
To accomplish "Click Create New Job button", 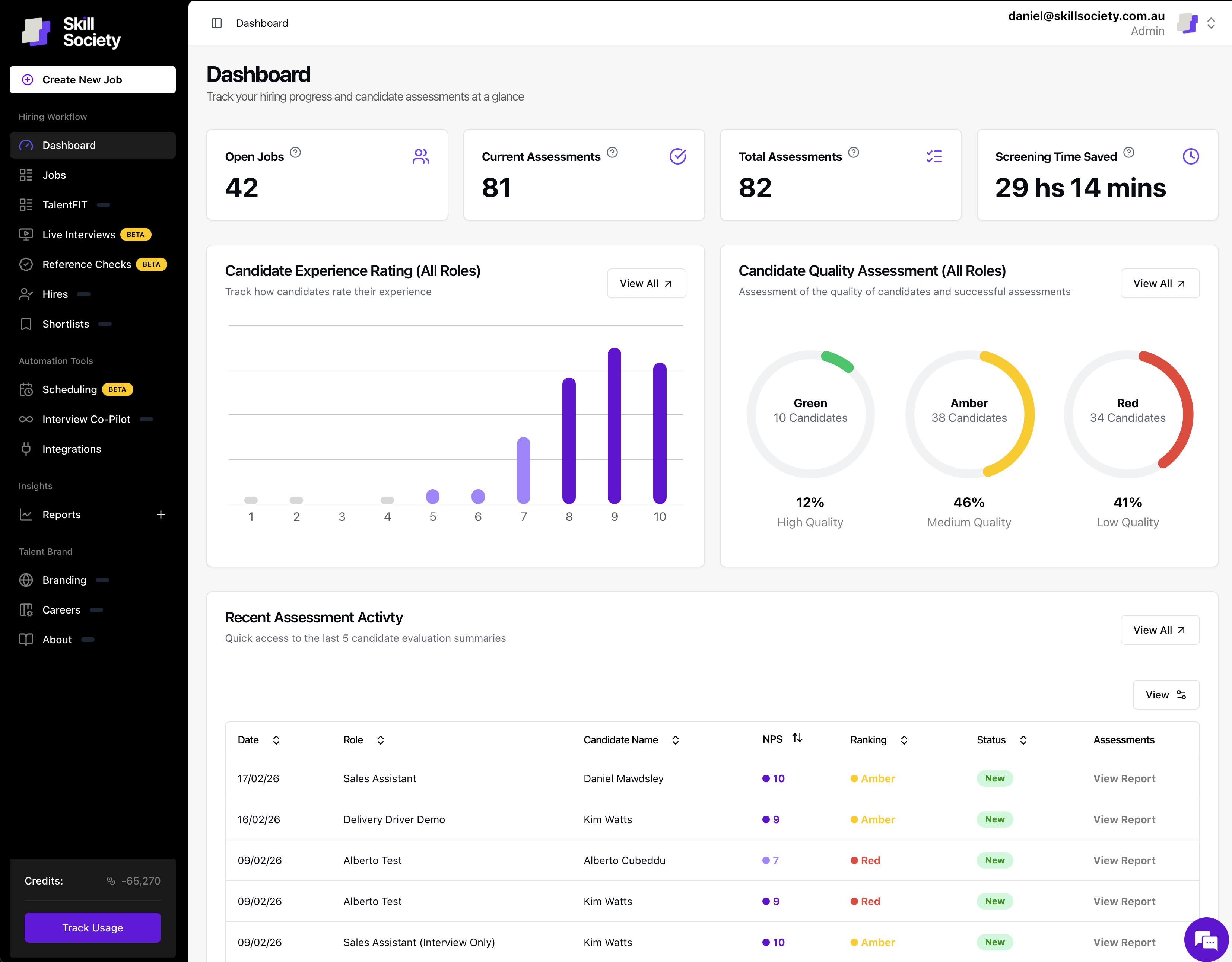I will point(92,80).
